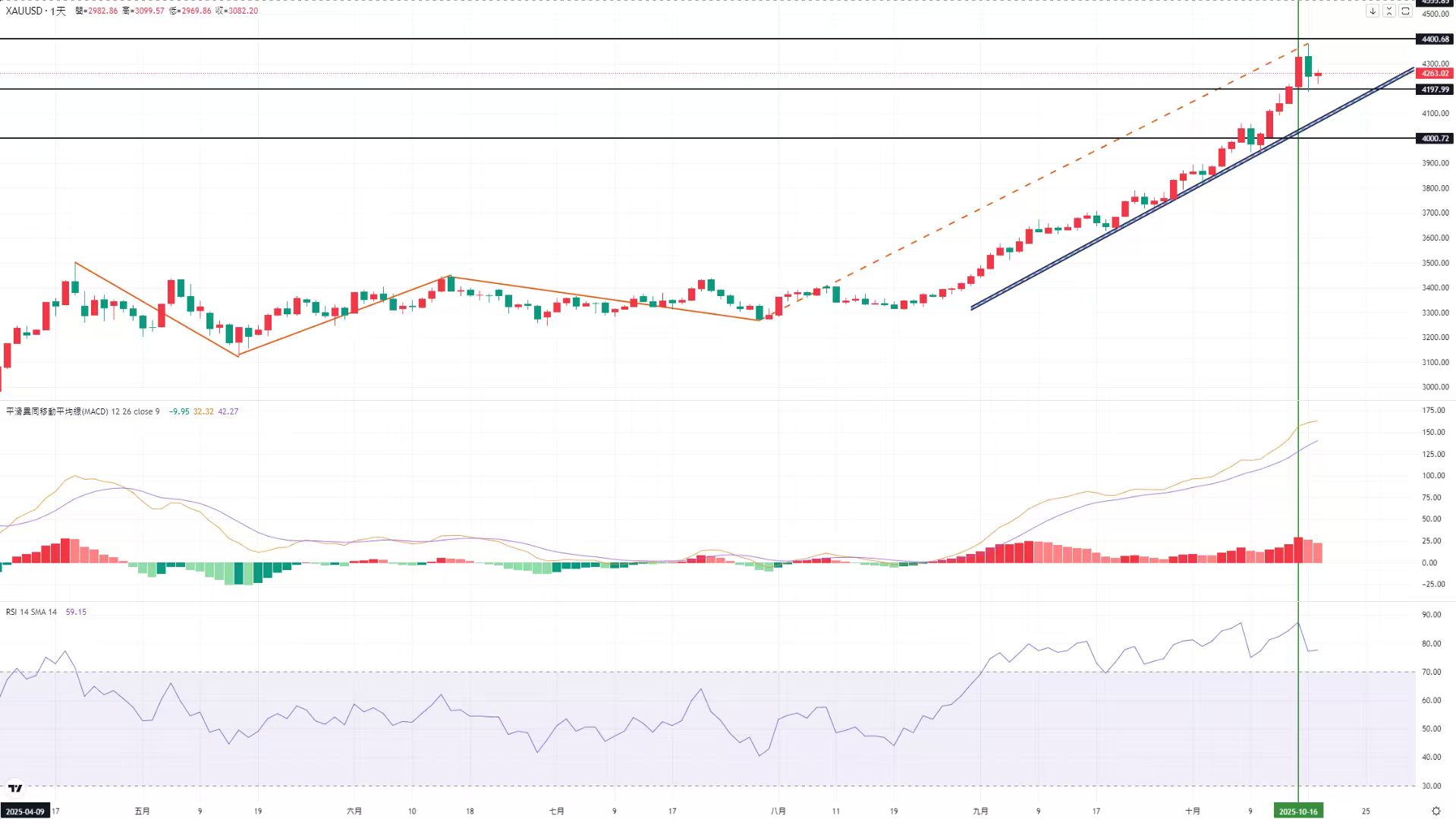
Task: Click the move pane down arrow icon
Action: pyautogui.click(x=1373, y=11)
